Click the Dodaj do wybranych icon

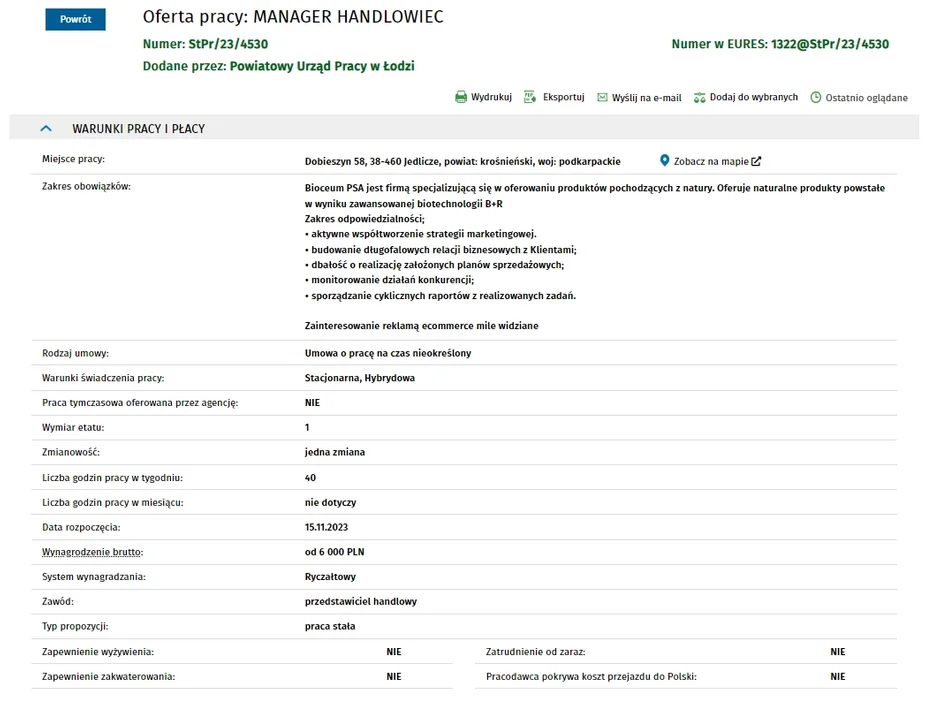click(699, 97)
